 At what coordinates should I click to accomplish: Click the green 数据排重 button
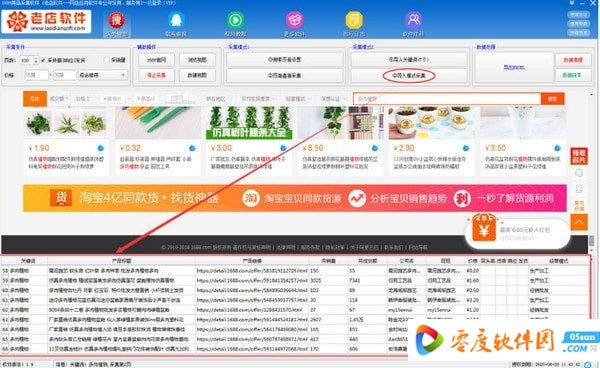pos(573,75)
